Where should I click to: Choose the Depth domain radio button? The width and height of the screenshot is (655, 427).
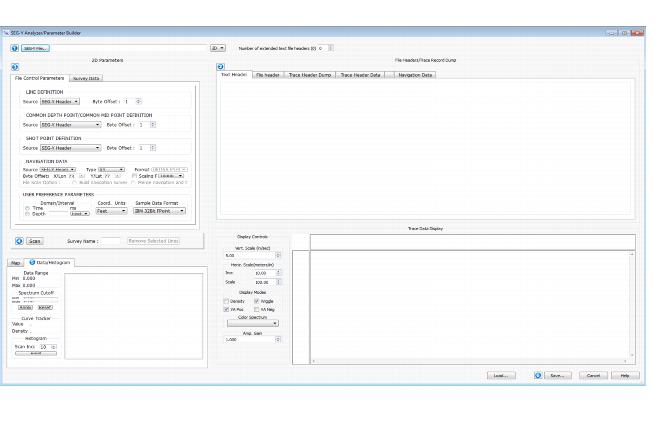tap(27, 213)
